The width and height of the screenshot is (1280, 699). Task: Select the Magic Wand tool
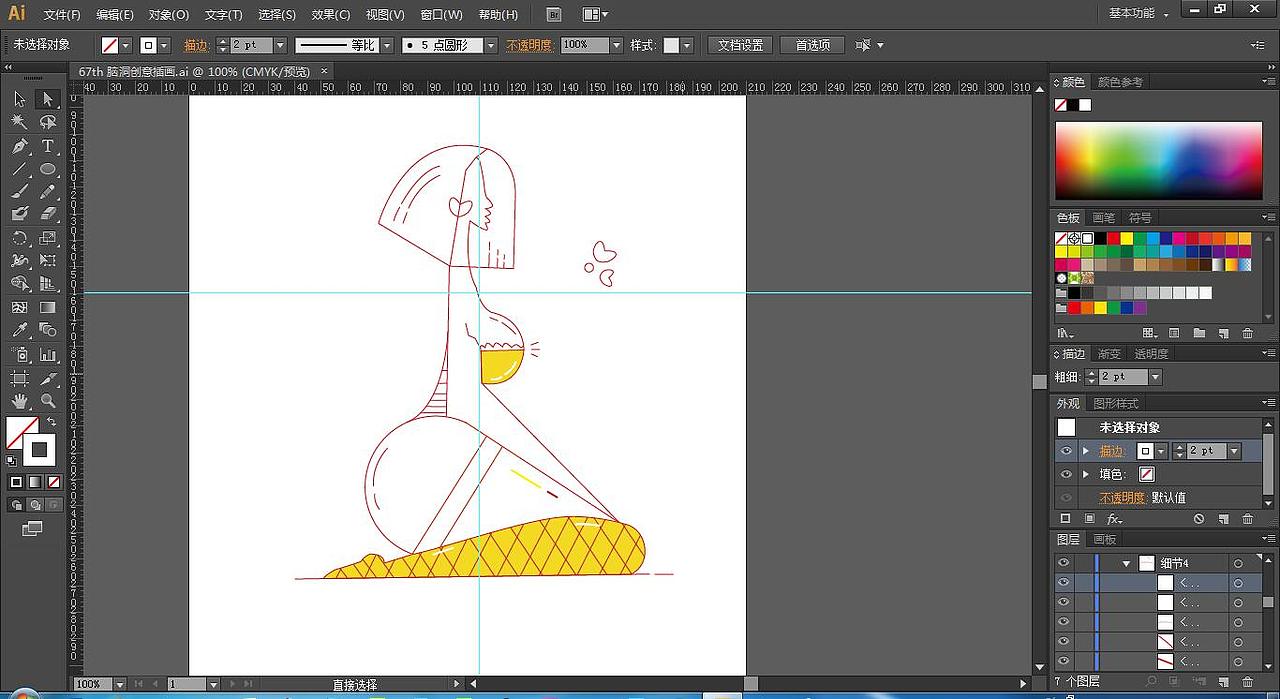pos(19,122)
